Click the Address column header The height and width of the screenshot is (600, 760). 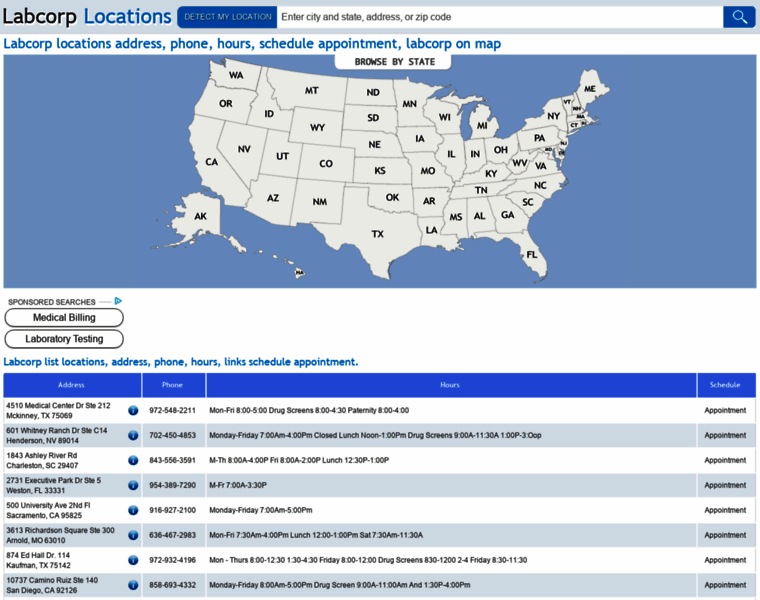click(72, 385)
